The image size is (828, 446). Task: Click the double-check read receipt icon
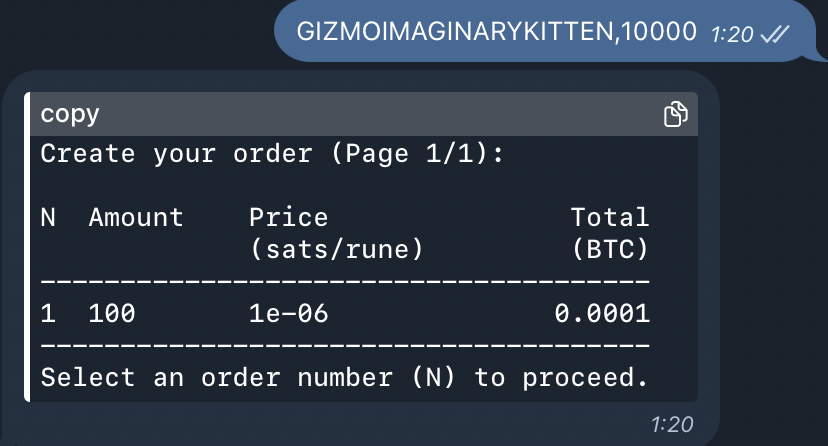pyautogui.click(x=775, y=34)
